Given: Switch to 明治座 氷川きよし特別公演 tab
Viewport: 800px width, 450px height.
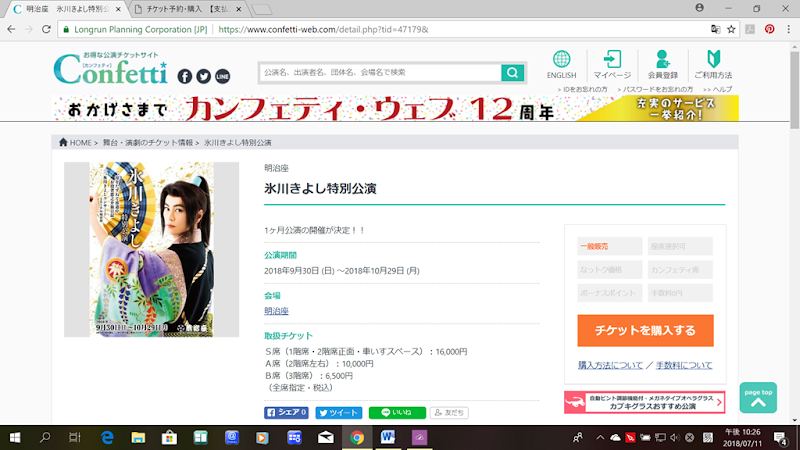Looking at the screenshot, I should 66,9.
